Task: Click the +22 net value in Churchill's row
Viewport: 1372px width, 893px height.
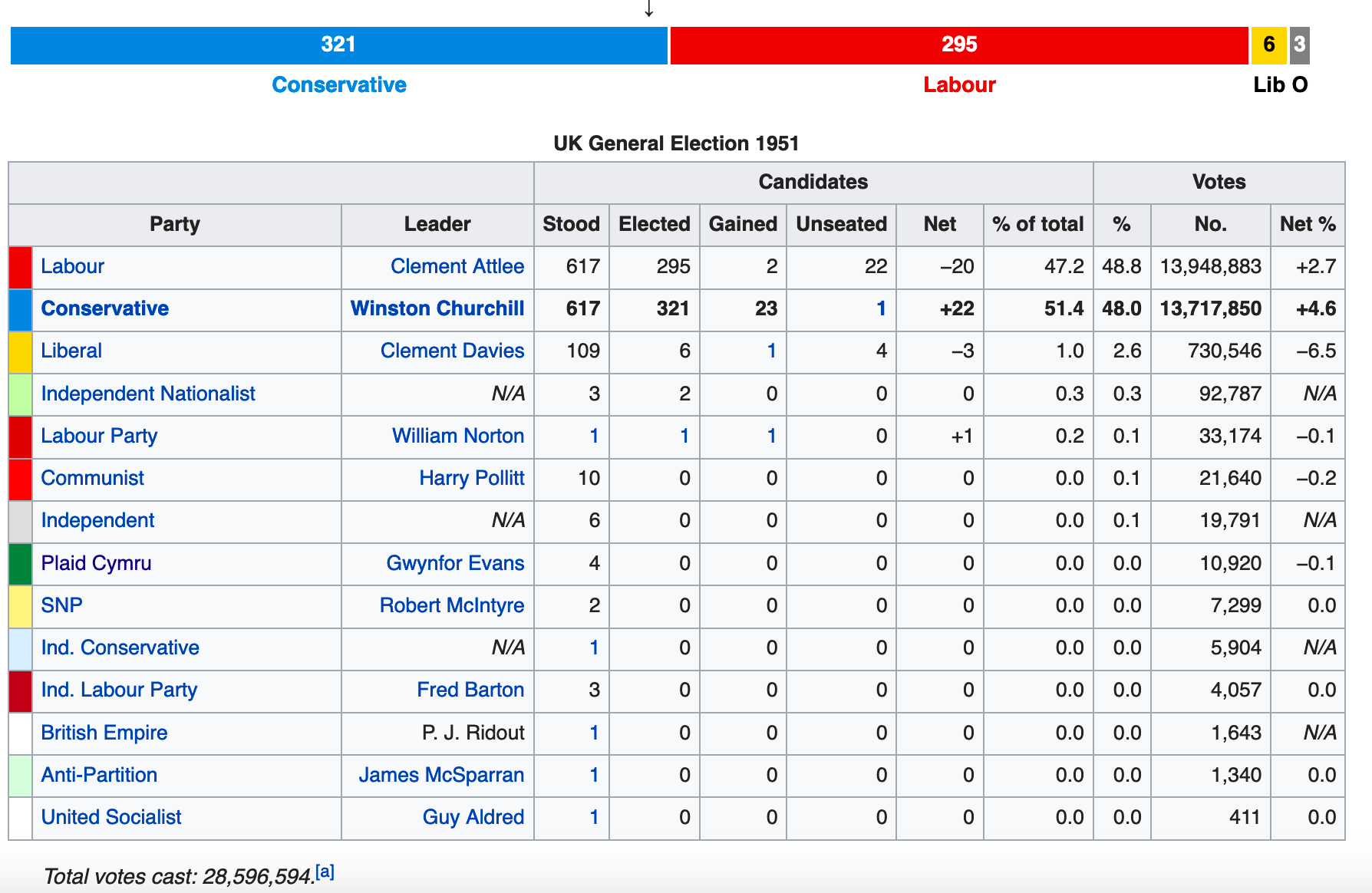Action: (957, 308)
